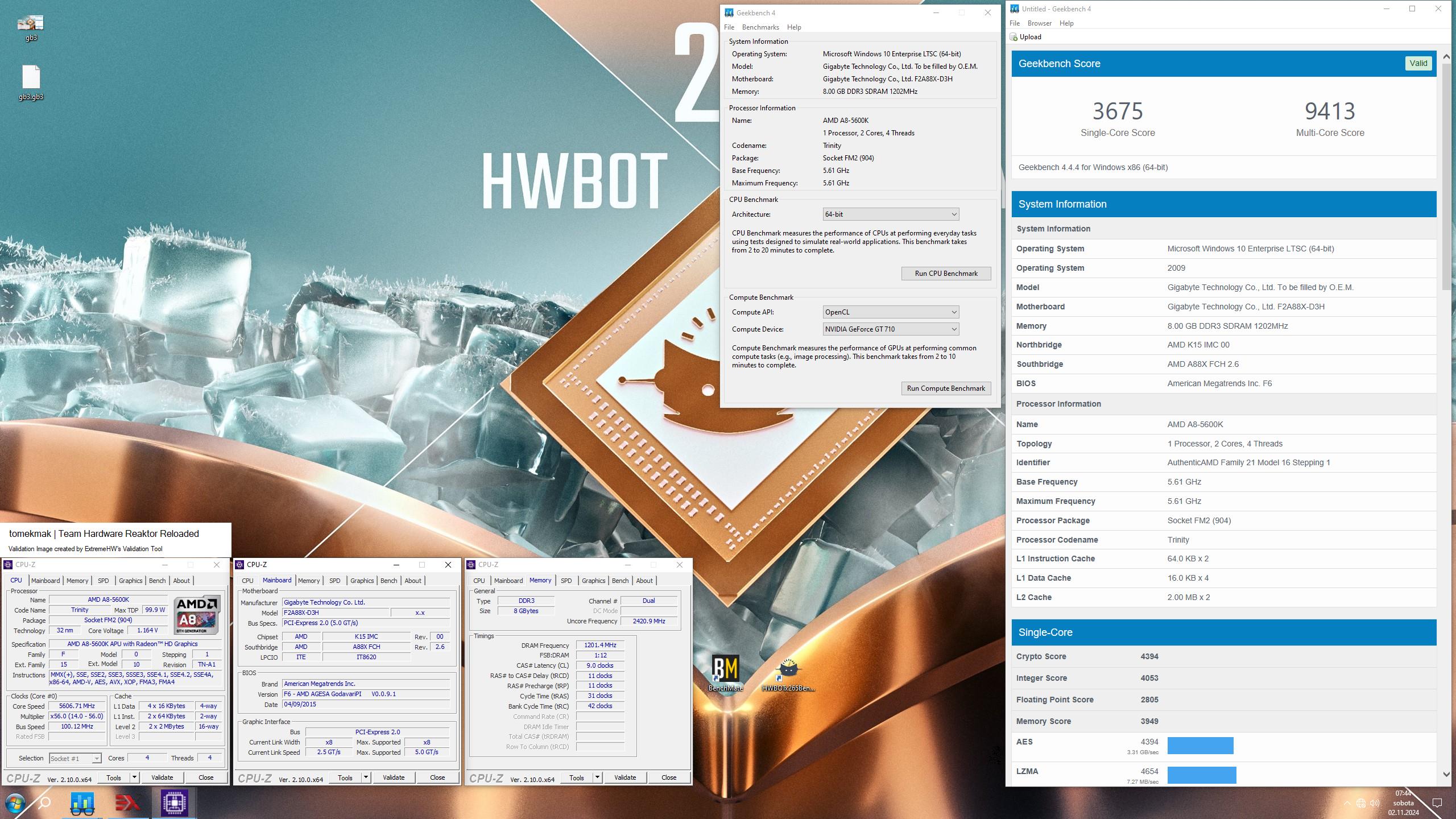The width and height of the screenshot is (1456, 819).
Task: Open the volume tray icon
Action: click(x=1375, y=803)
